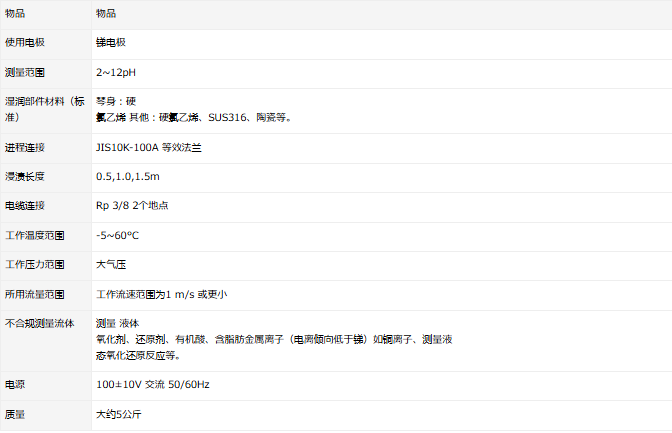This screenshot has width=672, height=433.
Task: Click the 工作温度范围 label
Action: [x=35, y=235]
